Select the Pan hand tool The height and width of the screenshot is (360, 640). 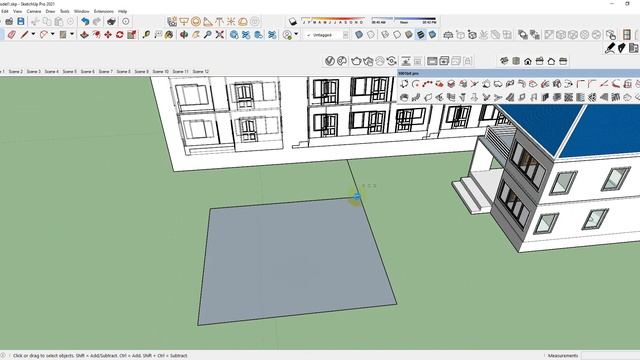196,35
